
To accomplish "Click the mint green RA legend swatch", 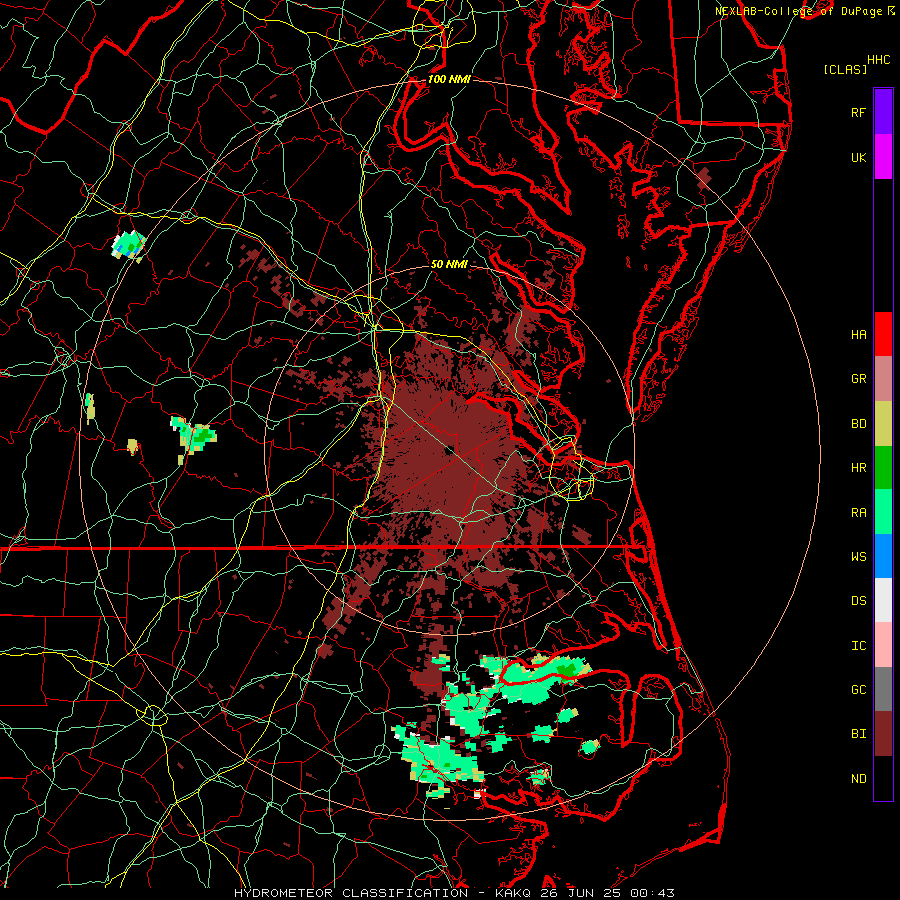I will pyautogui.click(x=883, y=512).
